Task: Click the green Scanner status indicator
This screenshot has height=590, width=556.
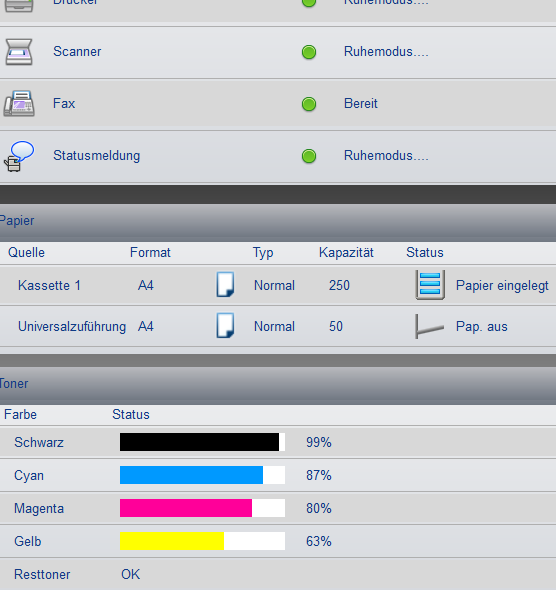Action: pyautogui.click(x=309, y=52)
